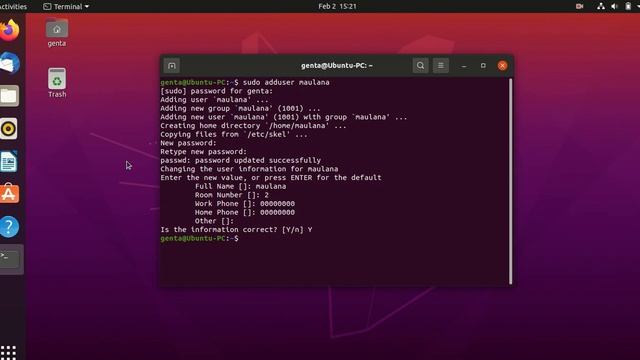Open the Help icon in dock
Screen dimensions: 640x360
9,227
